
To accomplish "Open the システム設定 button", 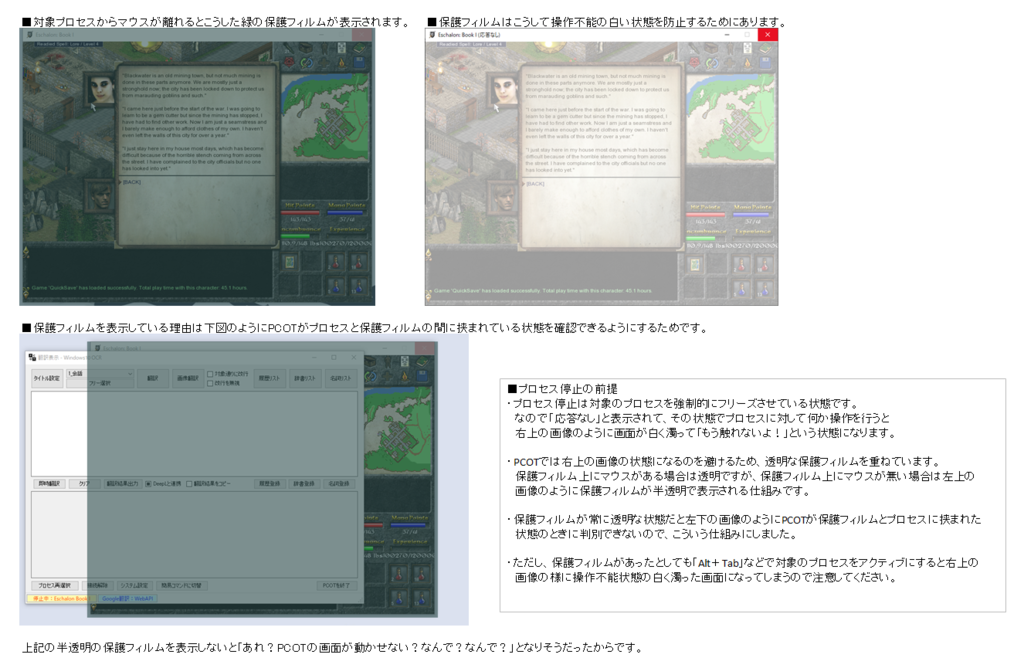I will click(135, 586).
